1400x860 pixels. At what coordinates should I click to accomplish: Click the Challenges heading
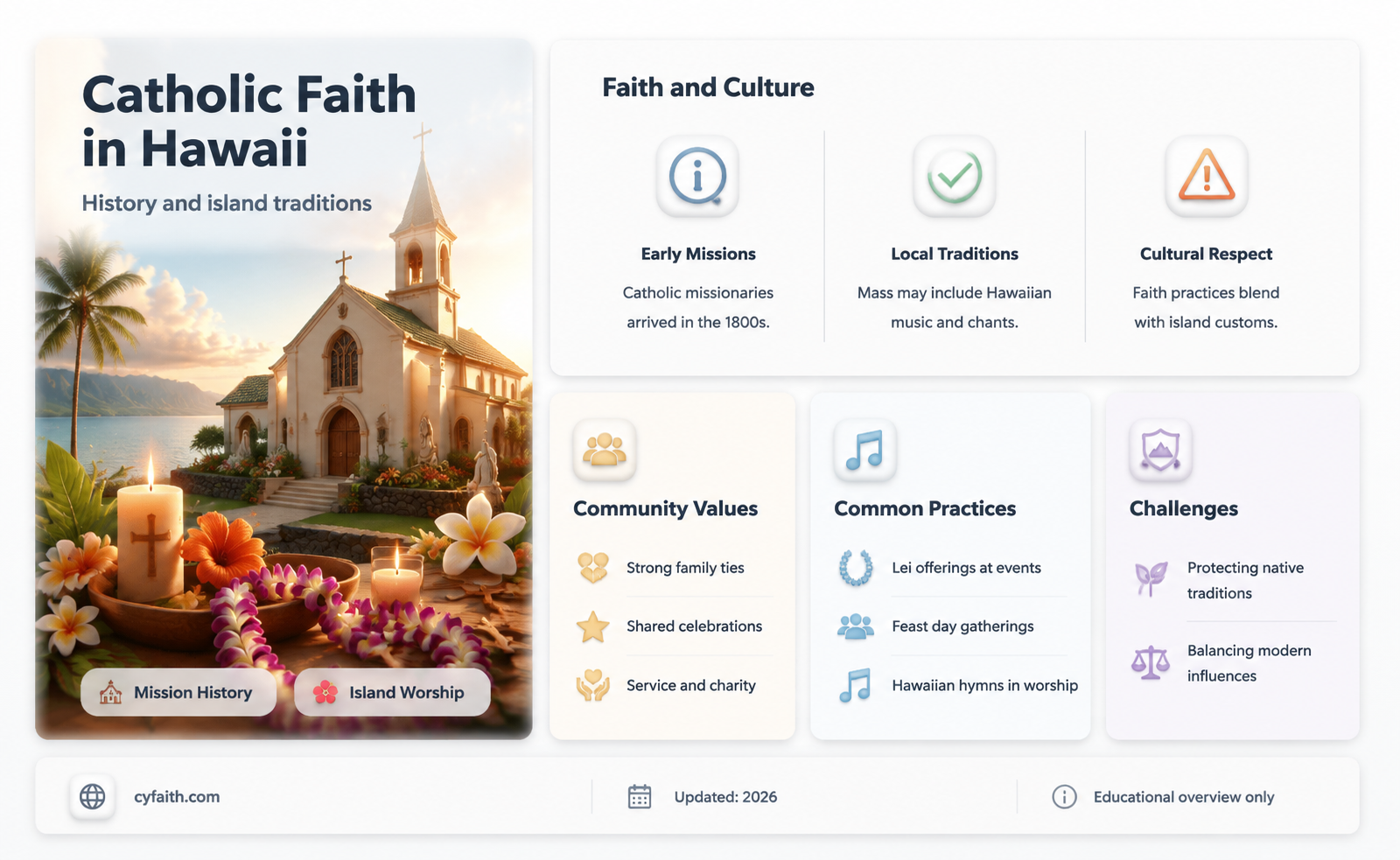[1183, 508]
